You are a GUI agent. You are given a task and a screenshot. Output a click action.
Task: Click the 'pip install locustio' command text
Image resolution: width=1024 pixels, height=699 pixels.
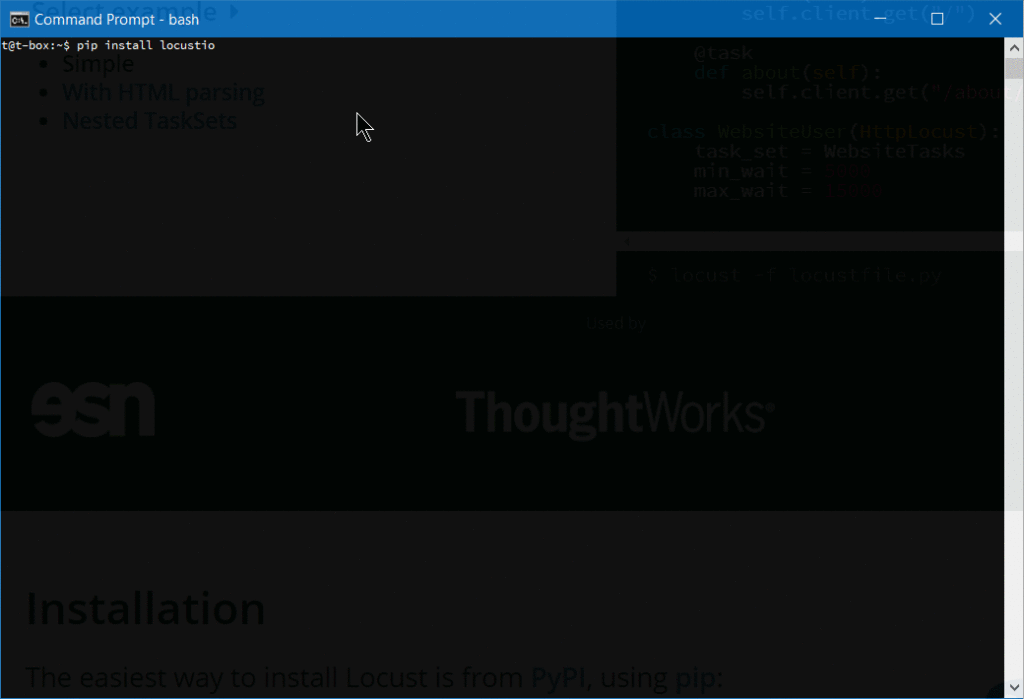(146, 45)
